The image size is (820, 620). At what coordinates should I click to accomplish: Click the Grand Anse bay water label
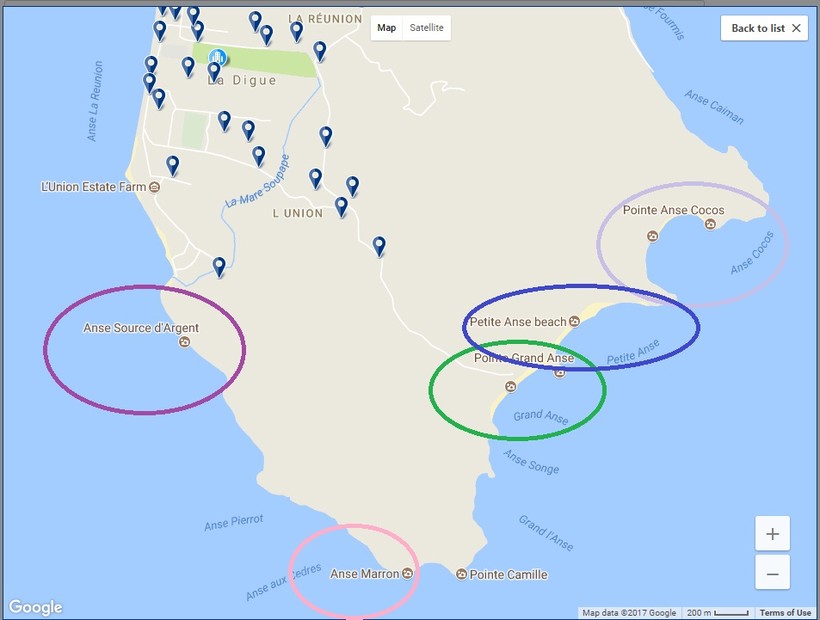[x=540, y=417]
